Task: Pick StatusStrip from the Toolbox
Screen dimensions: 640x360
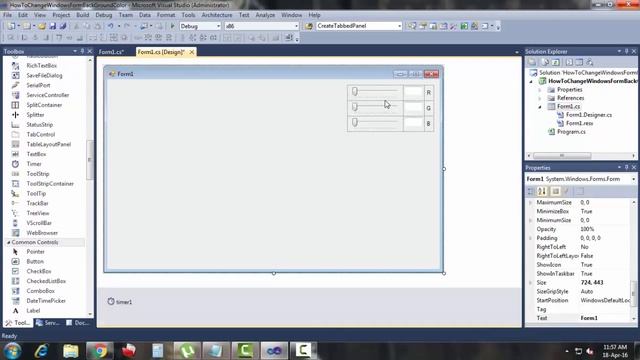Action: tap(40, 124)
